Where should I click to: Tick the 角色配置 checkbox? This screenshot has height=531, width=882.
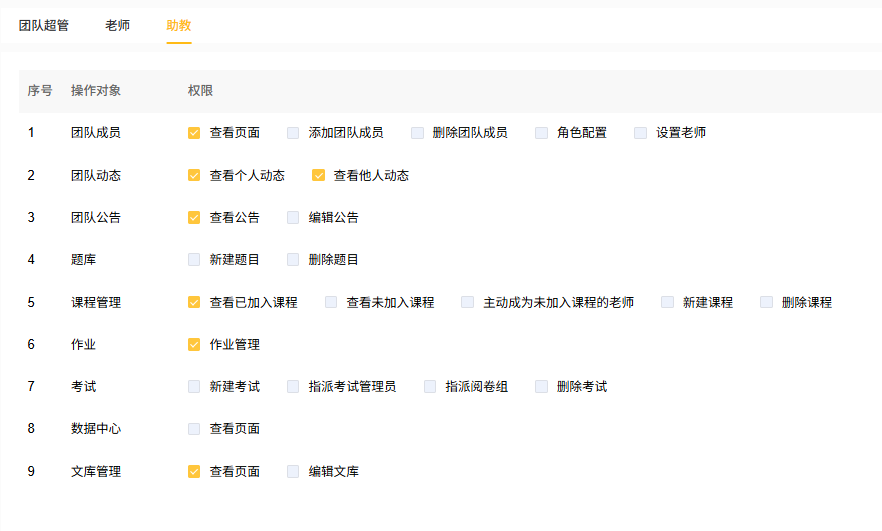point(541,133)
